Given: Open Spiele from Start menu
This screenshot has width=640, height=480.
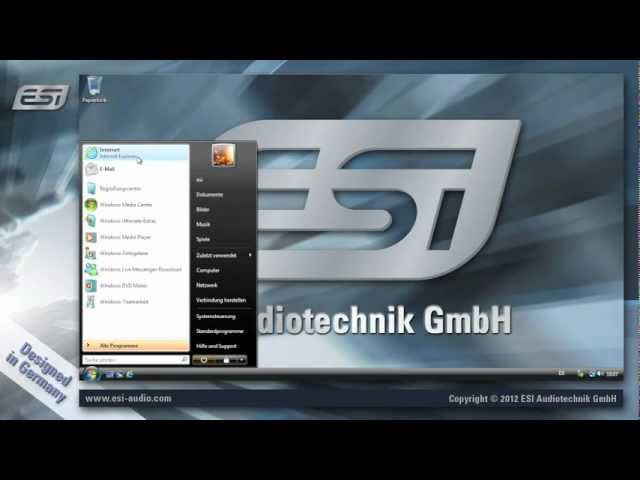Looking at the screenshot, I should [x=203, y=239].
